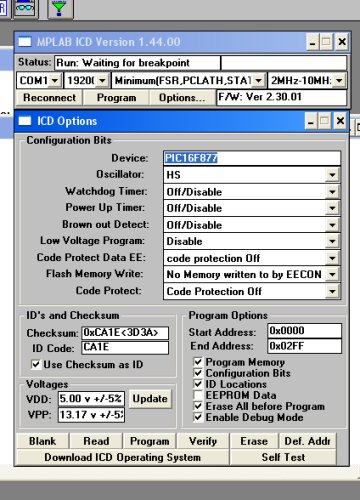Screen dimensions: 360x500
Task: Click the Read button
Action: (96, 441)
